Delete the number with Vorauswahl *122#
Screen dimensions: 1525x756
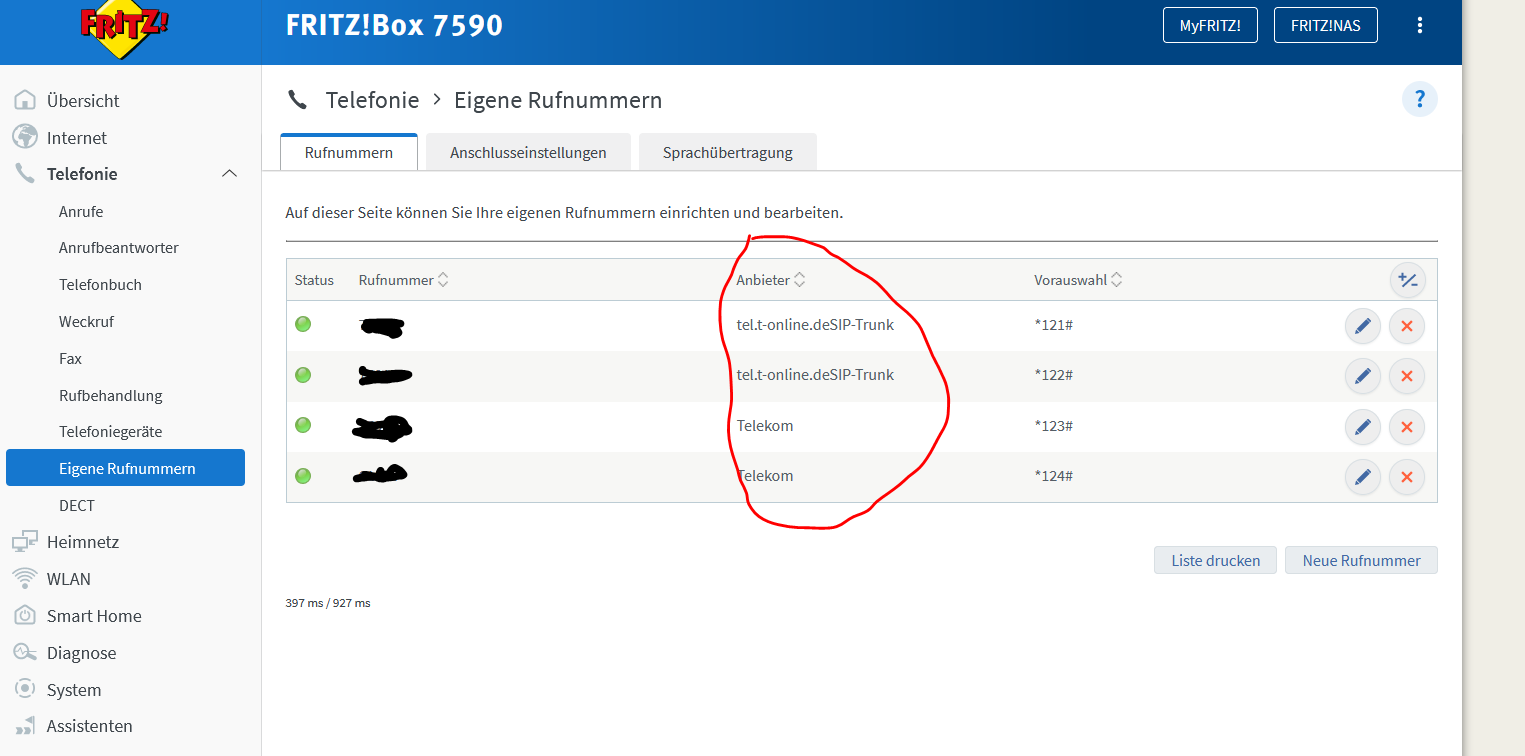(x=1406, y=376)
